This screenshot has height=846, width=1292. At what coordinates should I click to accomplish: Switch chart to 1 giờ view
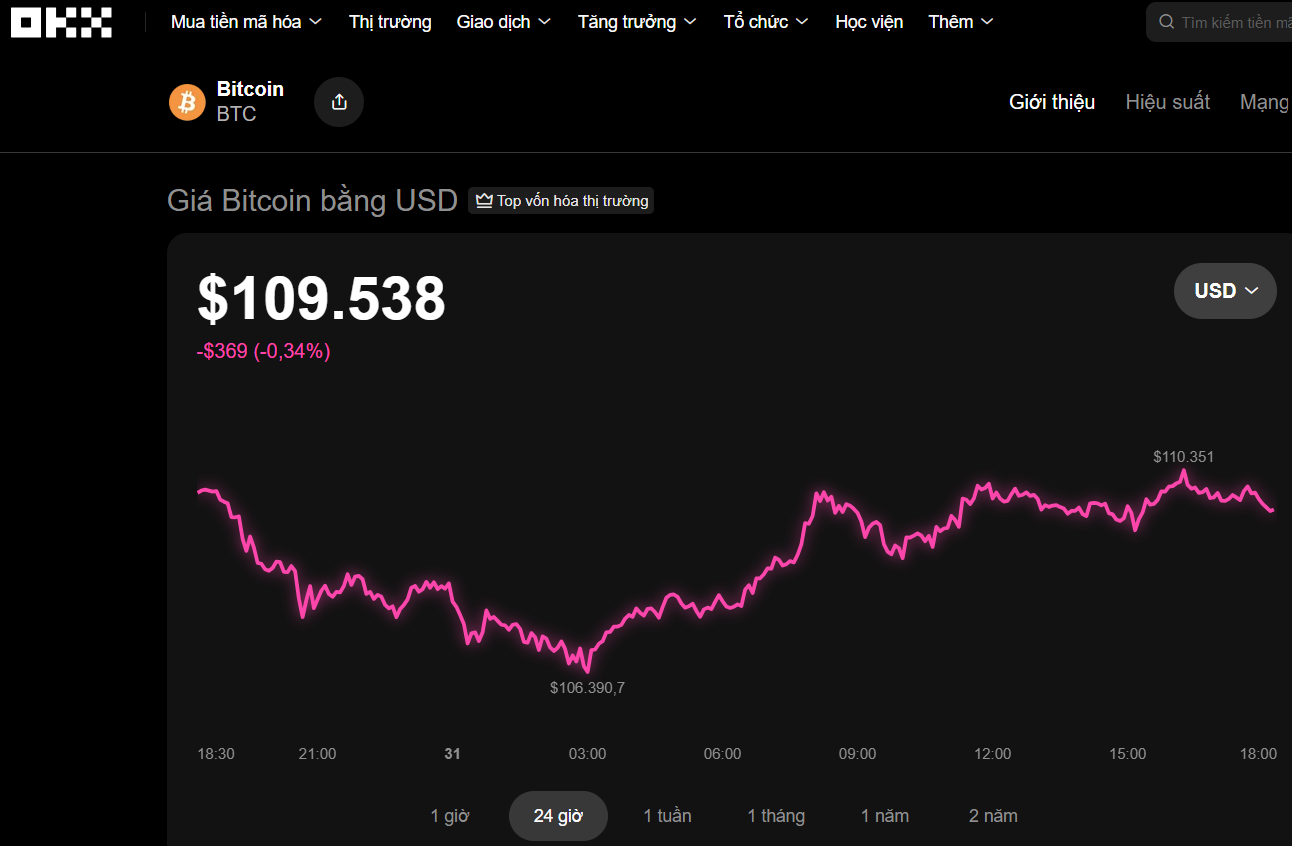click(450, 815)
